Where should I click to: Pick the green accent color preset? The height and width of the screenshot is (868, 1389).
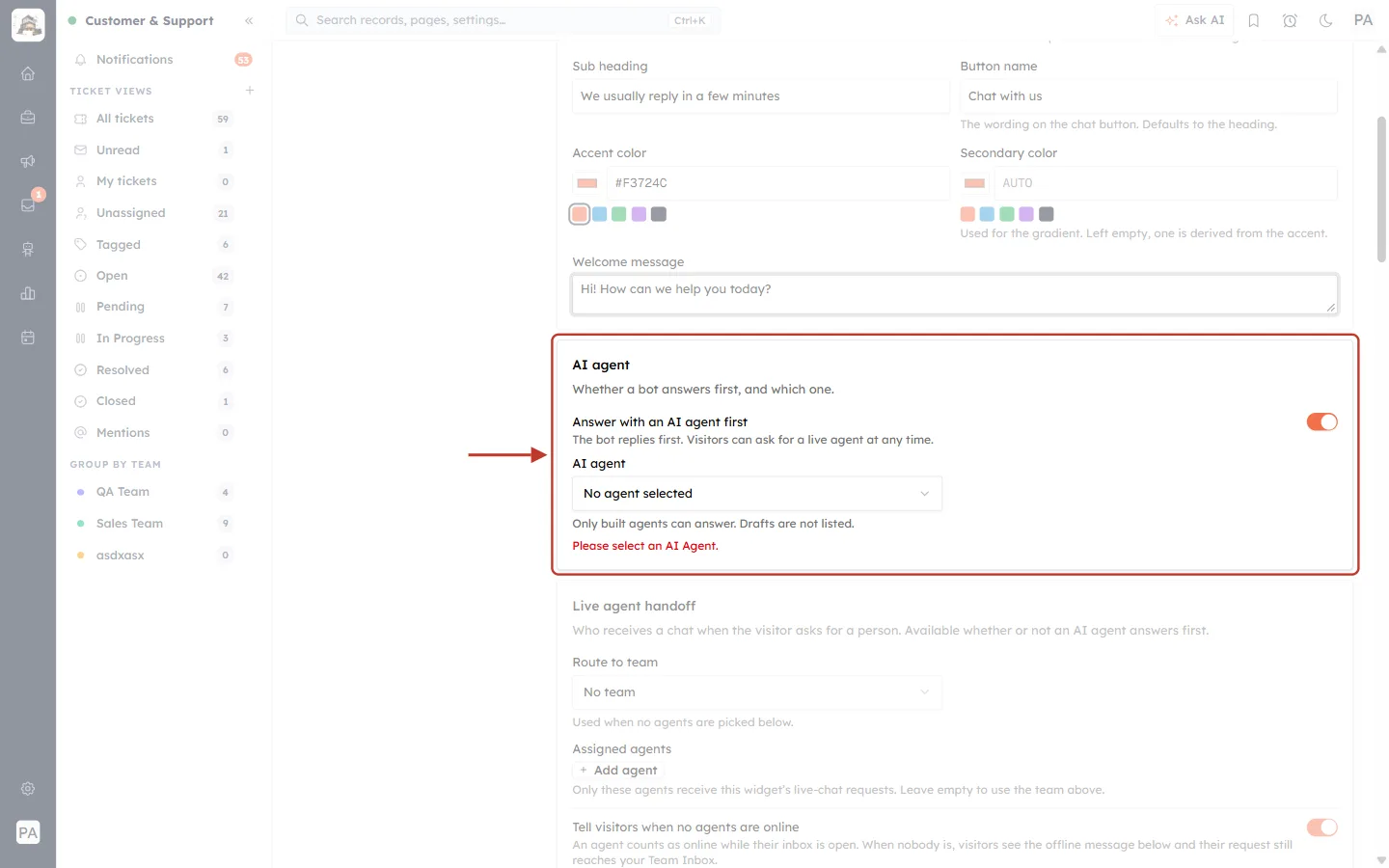click(619, 214)
